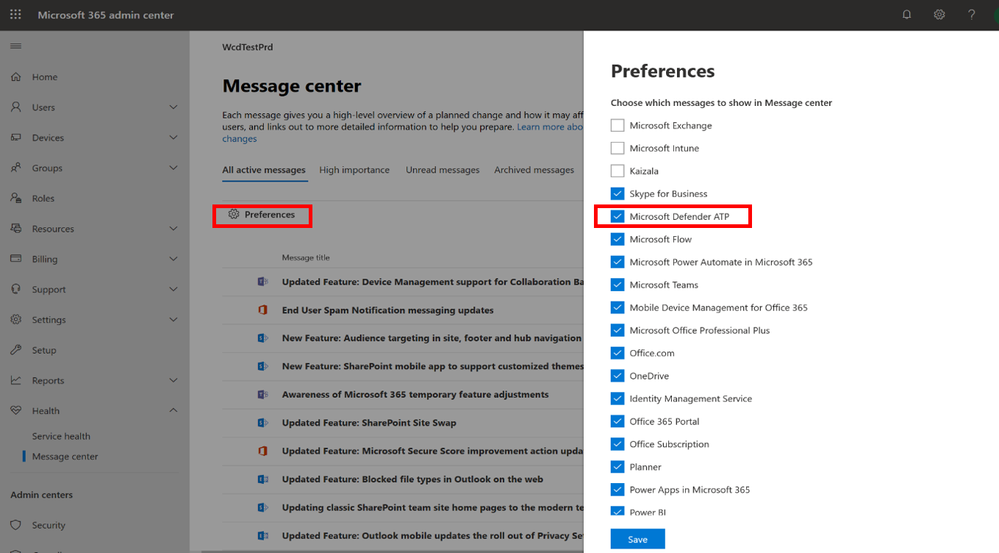Expand the Devices chevron
999x553 pixels.
pyautogui.click(x=173, y=137)
